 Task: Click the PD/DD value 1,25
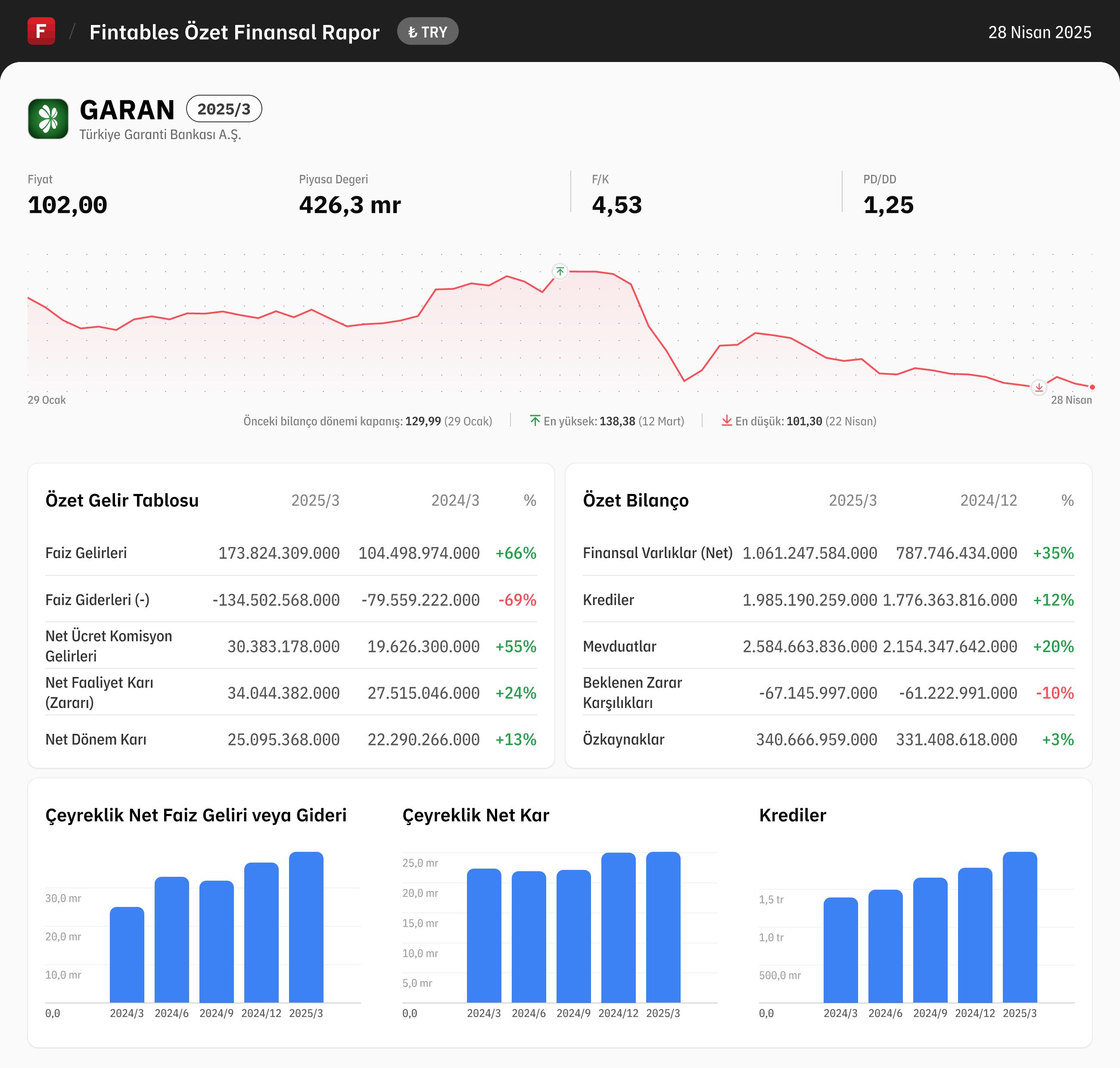[x=888, y=205]
